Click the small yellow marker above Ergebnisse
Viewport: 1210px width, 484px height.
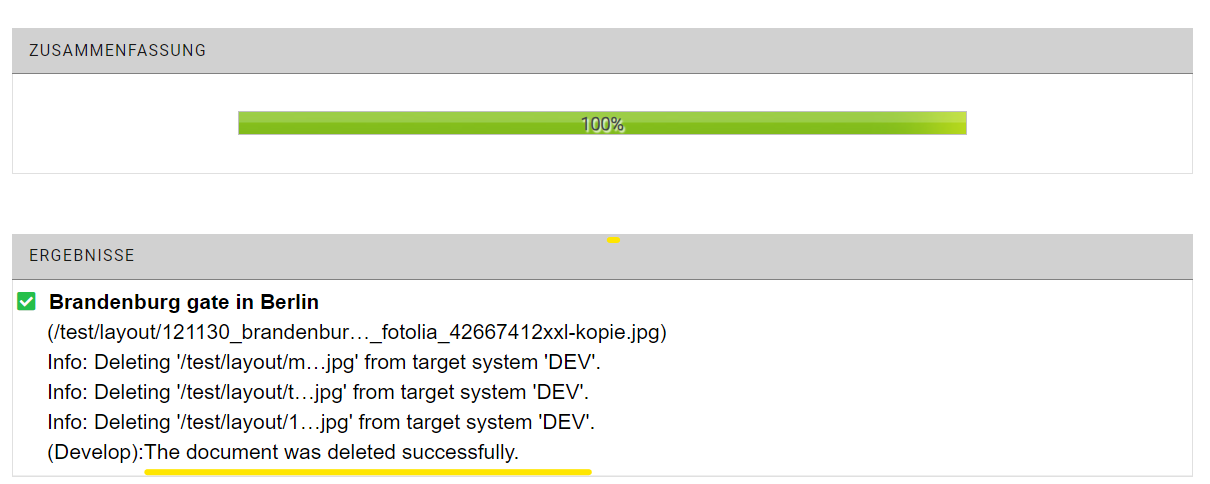[613, 240]
